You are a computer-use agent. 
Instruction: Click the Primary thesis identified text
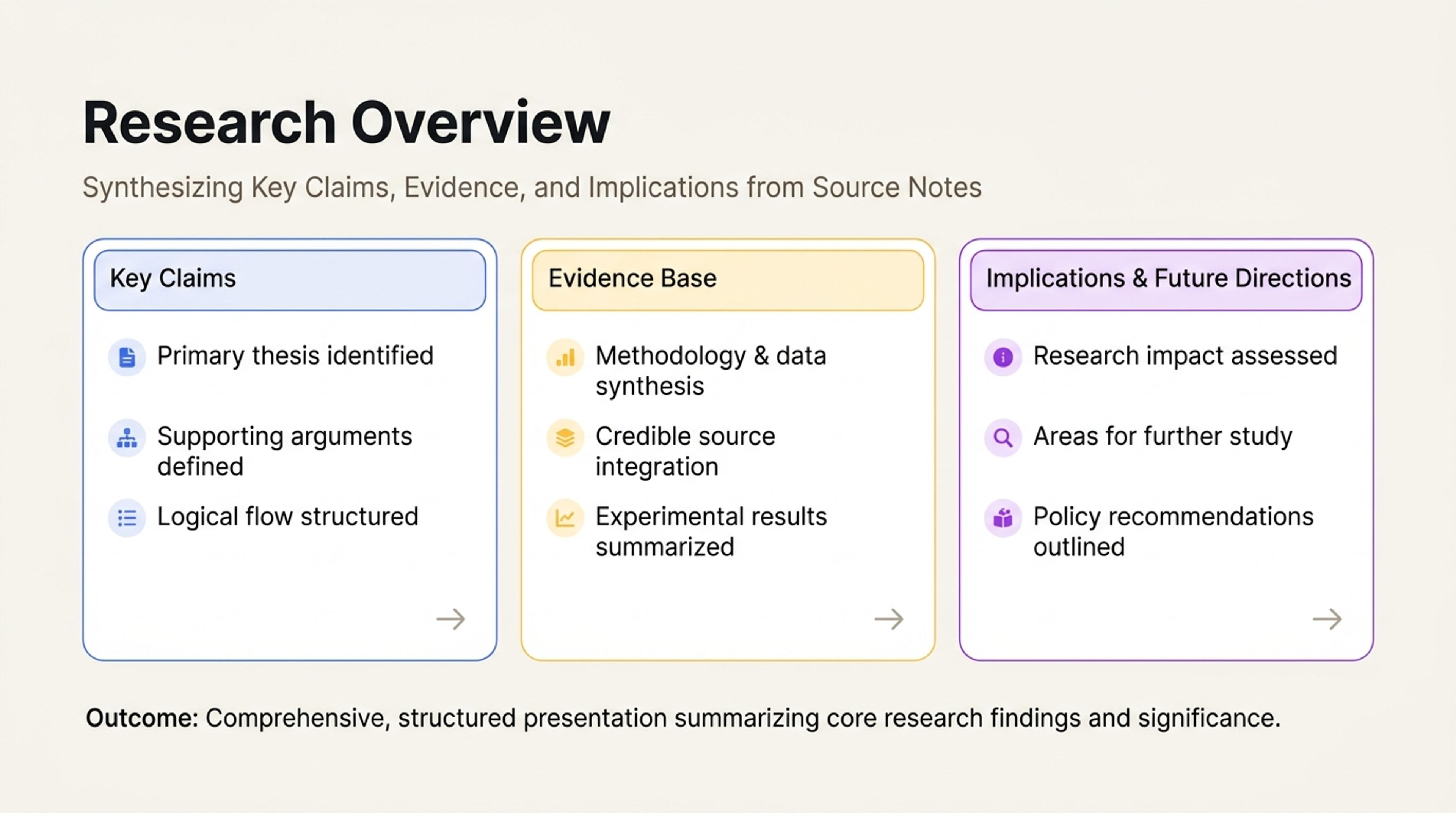coord(295,356)
